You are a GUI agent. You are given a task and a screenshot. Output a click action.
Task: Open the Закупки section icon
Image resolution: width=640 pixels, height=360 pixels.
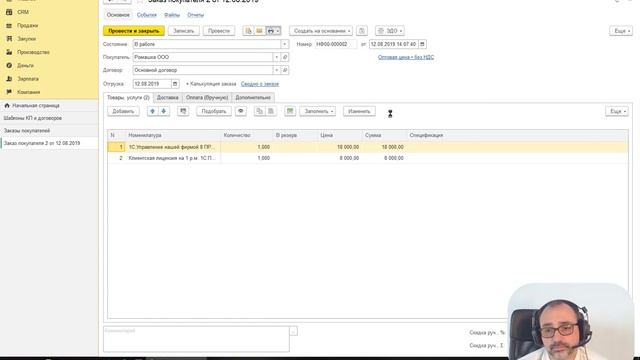point(9,39)
